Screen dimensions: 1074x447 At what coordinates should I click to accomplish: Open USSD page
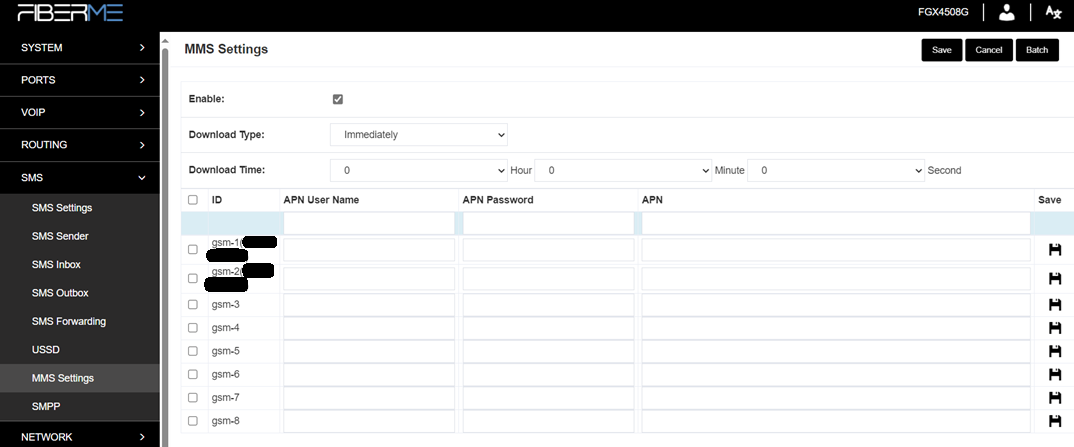coord(79,350)
